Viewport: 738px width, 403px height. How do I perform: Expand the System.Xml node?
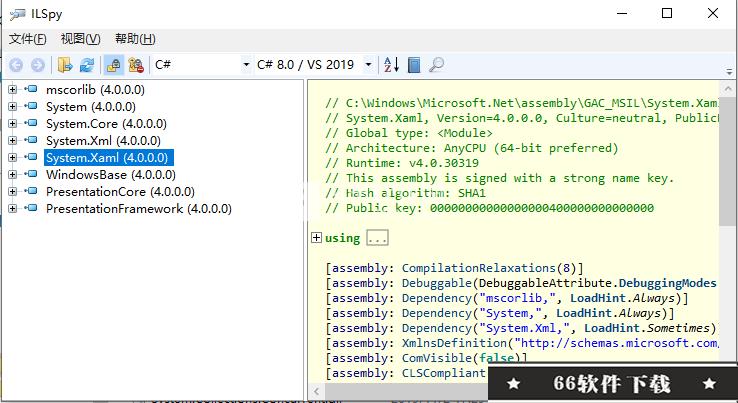tap(13, 140)
